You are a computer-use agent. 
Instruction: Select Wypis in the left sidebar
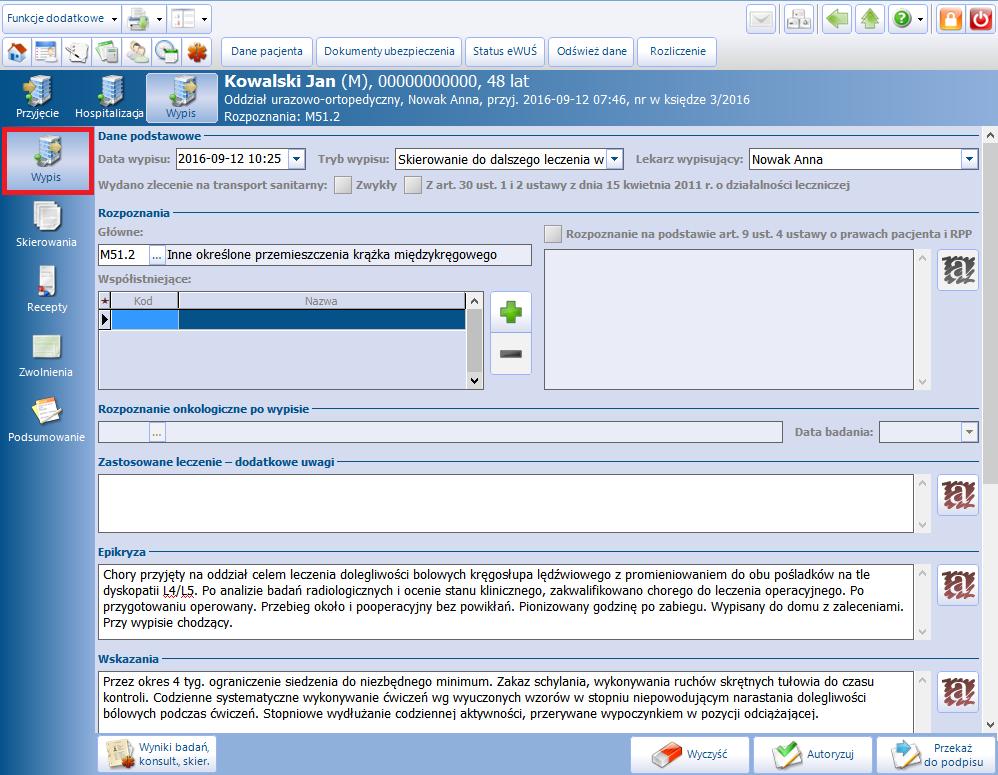coord(47,160)
